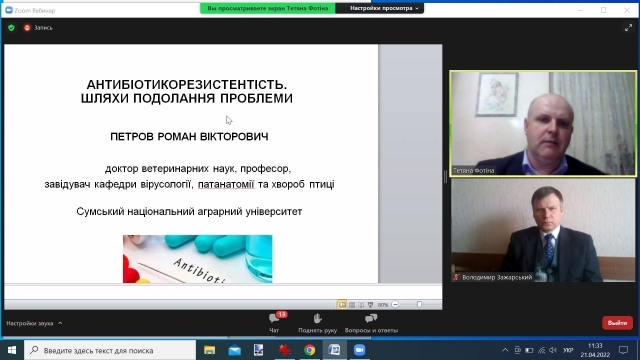The width and height of the screenshot is (640, 360).
Task: Click Настройки звука label
Action: click(x=29, y=323)
